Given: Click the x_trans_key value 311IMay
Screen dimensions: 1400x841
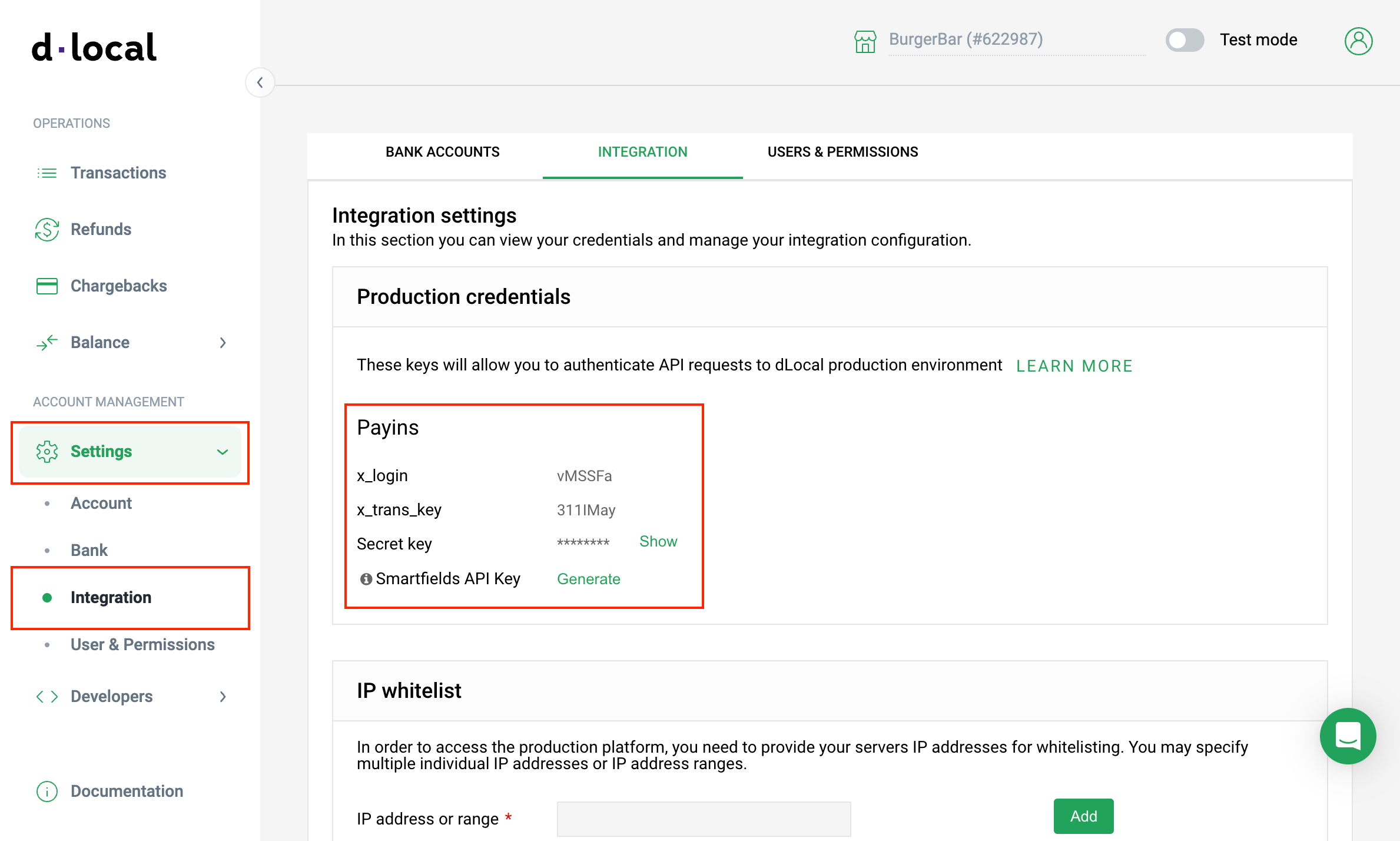Looking at the screenshot, I should 586,510.
